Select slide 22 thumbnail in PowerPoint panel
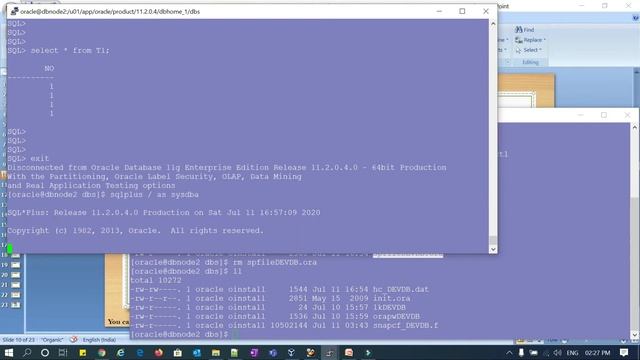Viewport: 640px width, 360px height. coord(16,295)
